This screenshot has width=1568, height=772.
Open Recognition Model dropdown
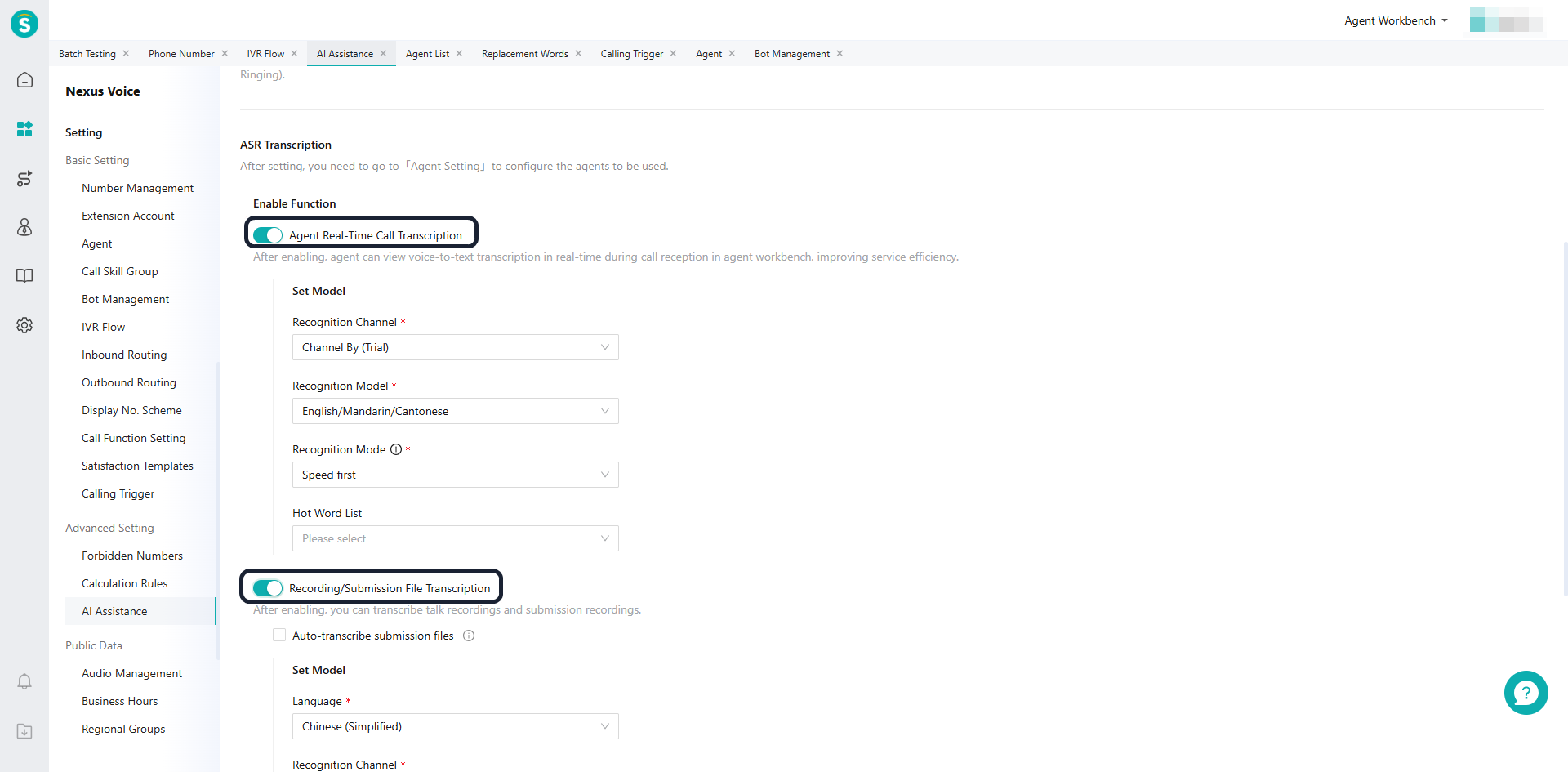455,411
